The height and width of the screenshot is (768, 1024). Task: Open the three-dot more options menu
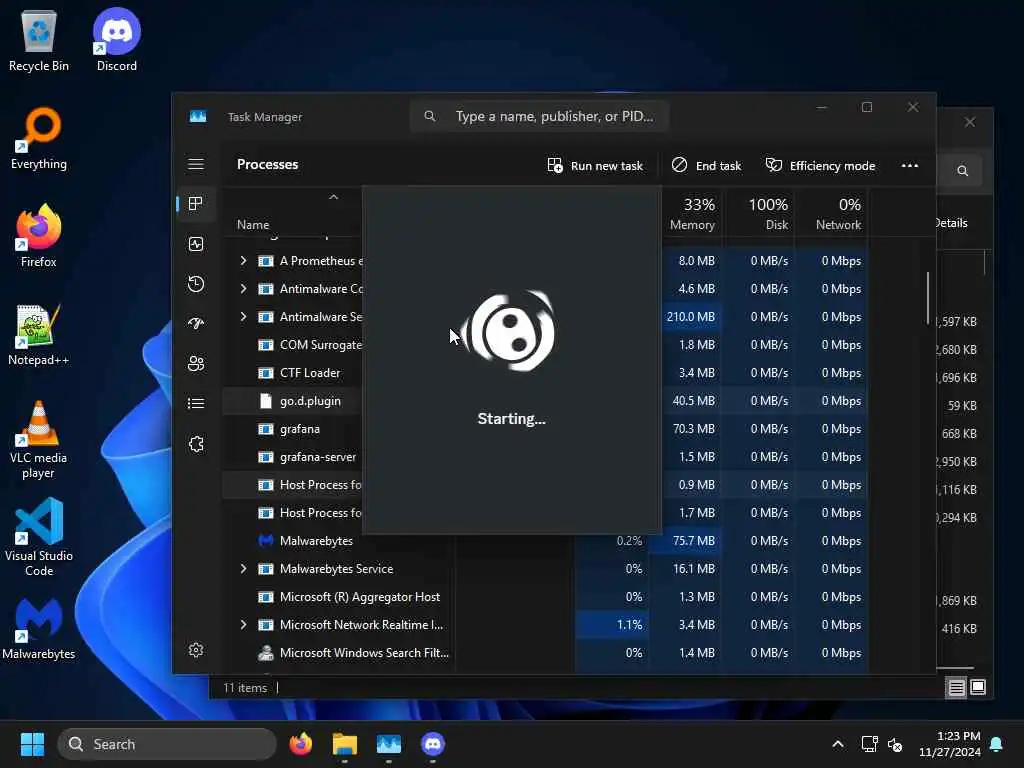[x=910, y=165]
